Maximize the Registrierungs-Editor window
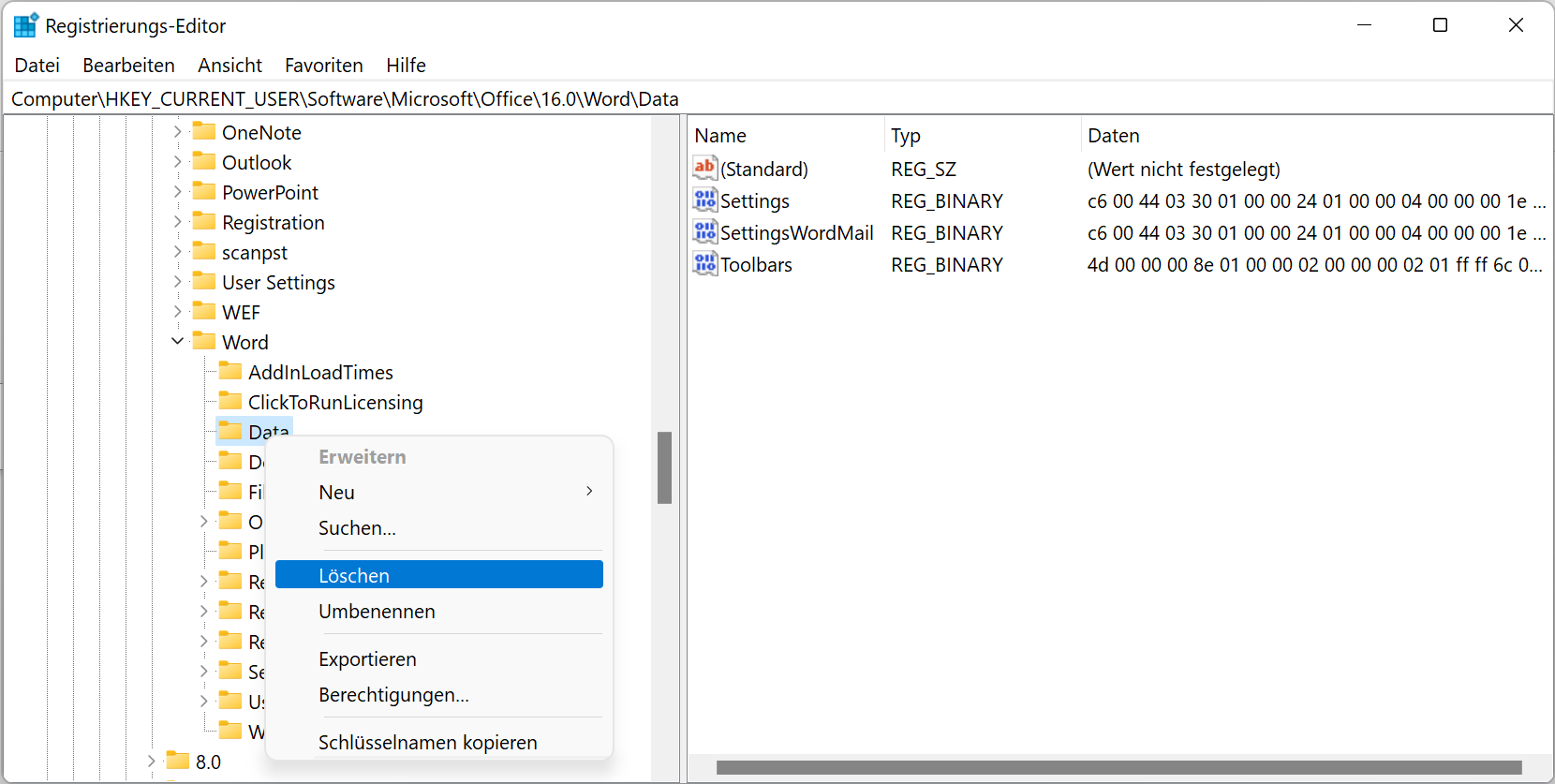 click(x=1441, y=25)
